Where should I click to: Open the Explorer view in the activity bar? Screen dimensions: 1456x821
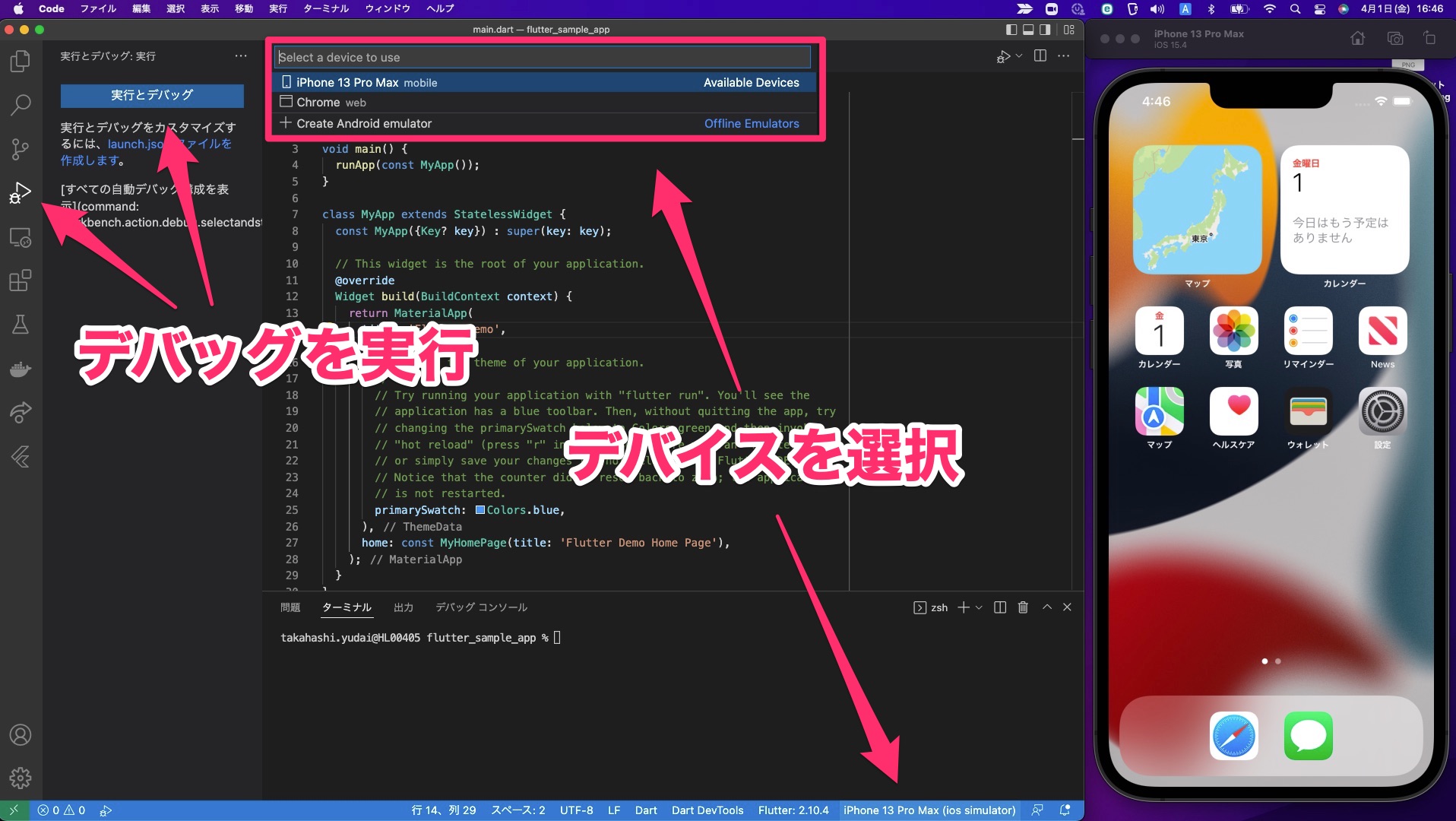pyautogui.click(x=21, y=62)
